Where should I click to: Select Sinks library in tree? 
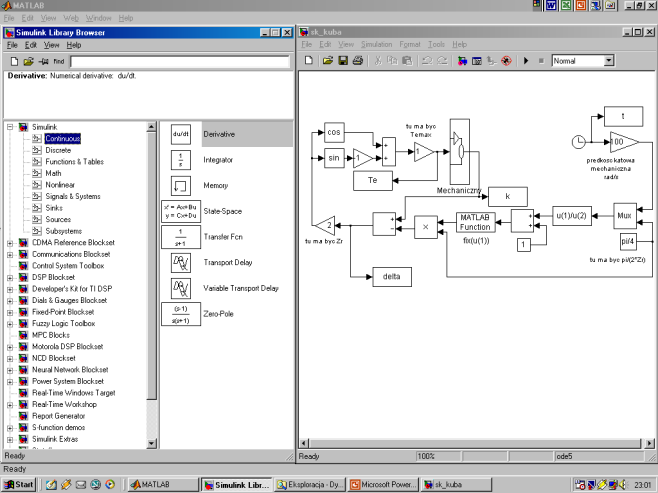tap(54, 208)
